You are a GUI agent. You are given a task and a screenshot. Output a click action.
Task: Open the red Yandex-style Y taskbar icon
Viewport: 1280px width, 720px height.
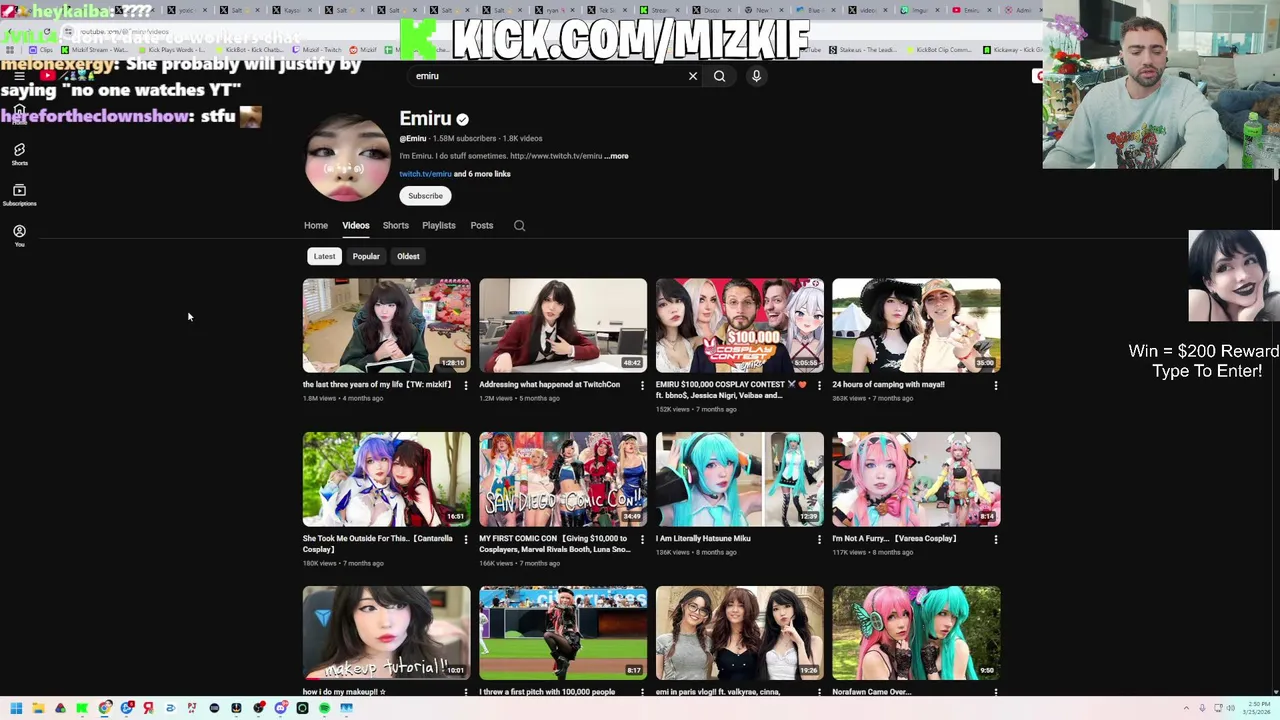click(148, 708)
